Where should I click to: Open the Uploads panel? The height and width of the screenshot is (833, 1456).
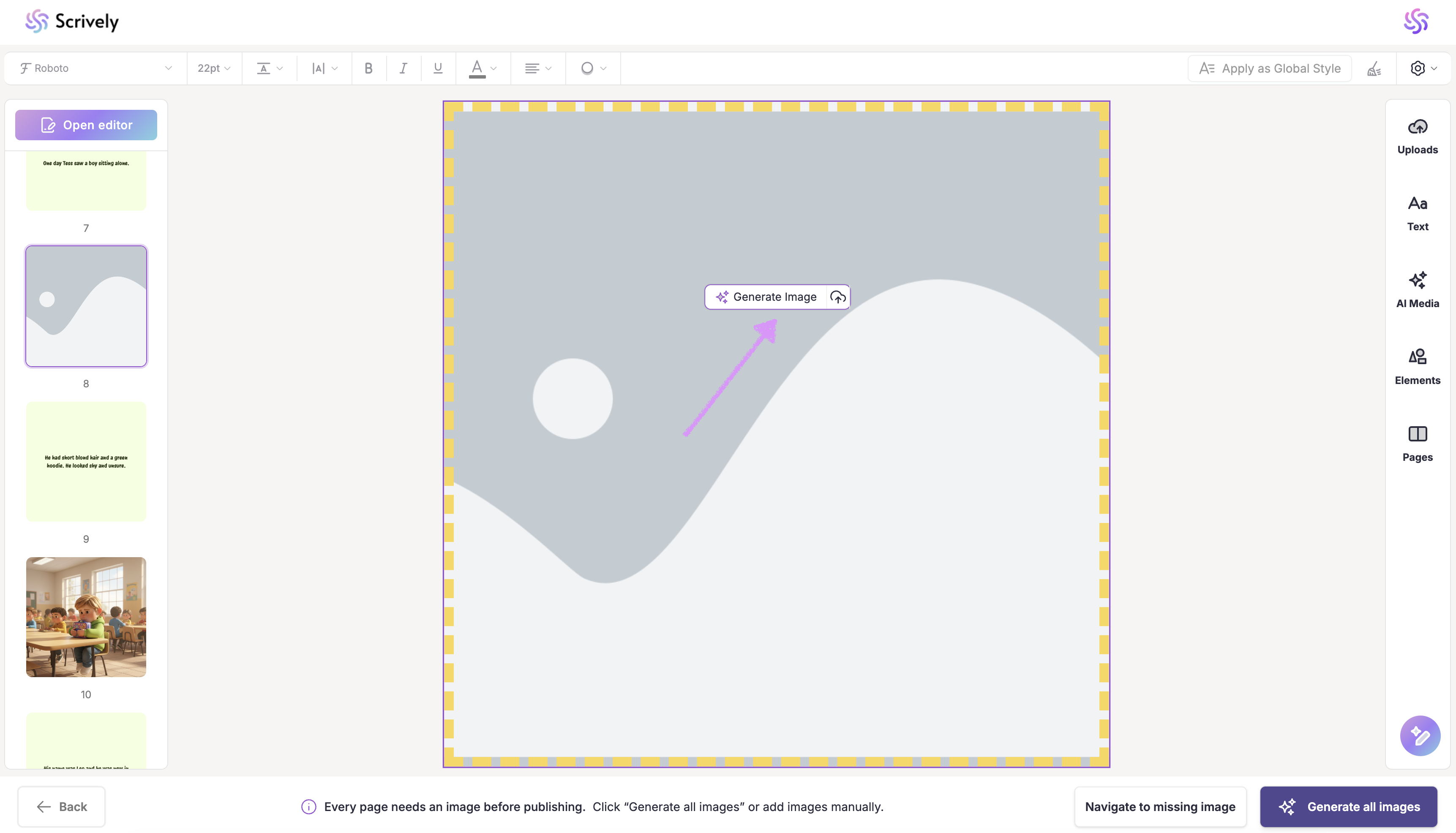click(x=1417, y=136)
